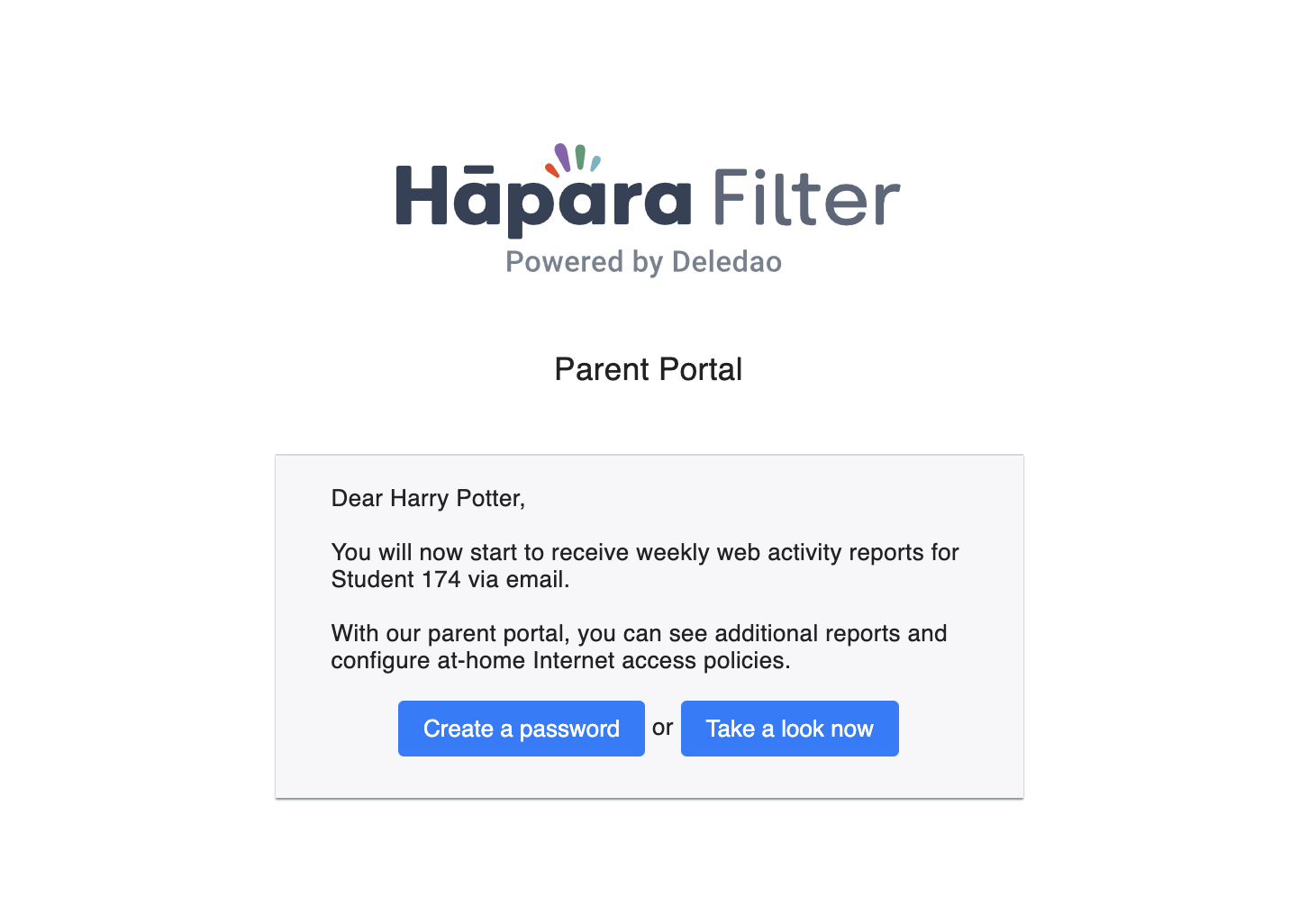Click the red petal of the logo
This screenshot has height=924, width=1308.
551,169
